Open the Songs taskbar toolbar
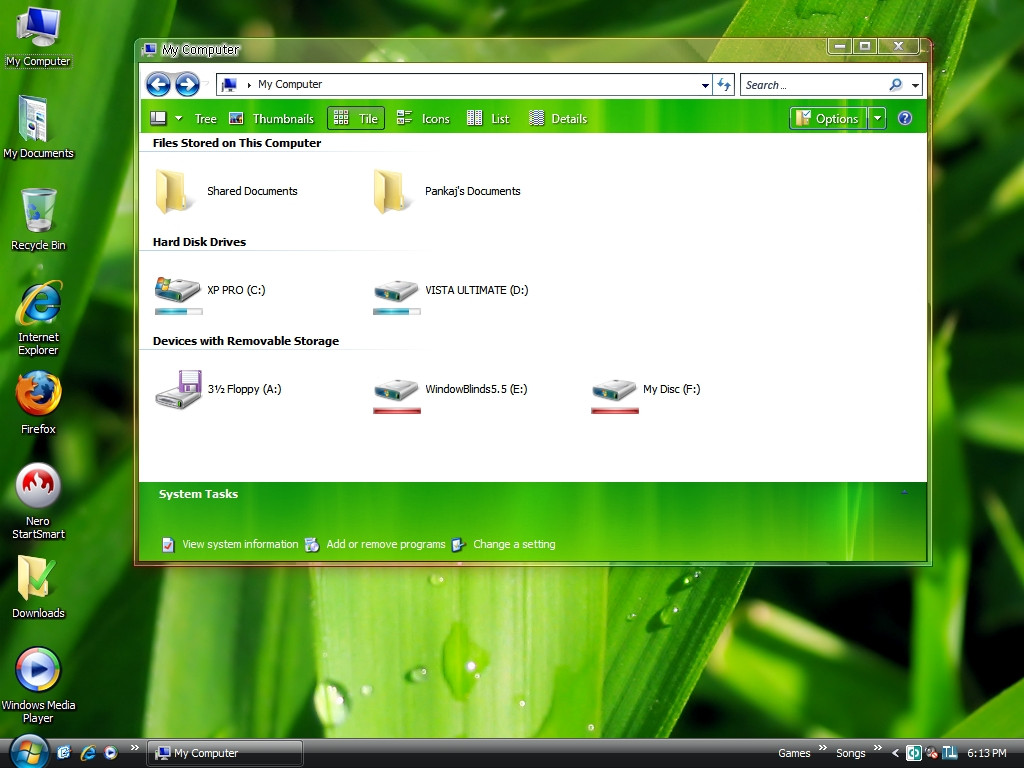Viewport: 1024px width, 768px height. [x=850, y=753]
